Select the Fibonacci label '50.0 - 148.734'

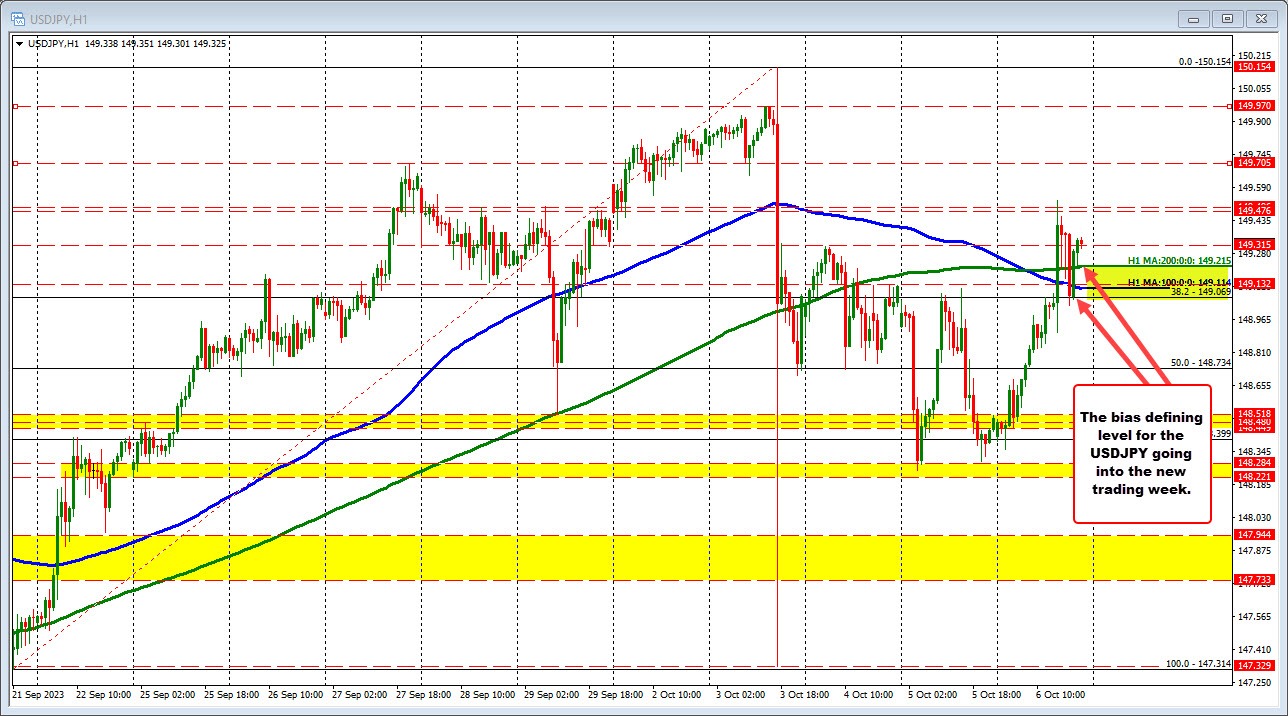coord(1202,363)
